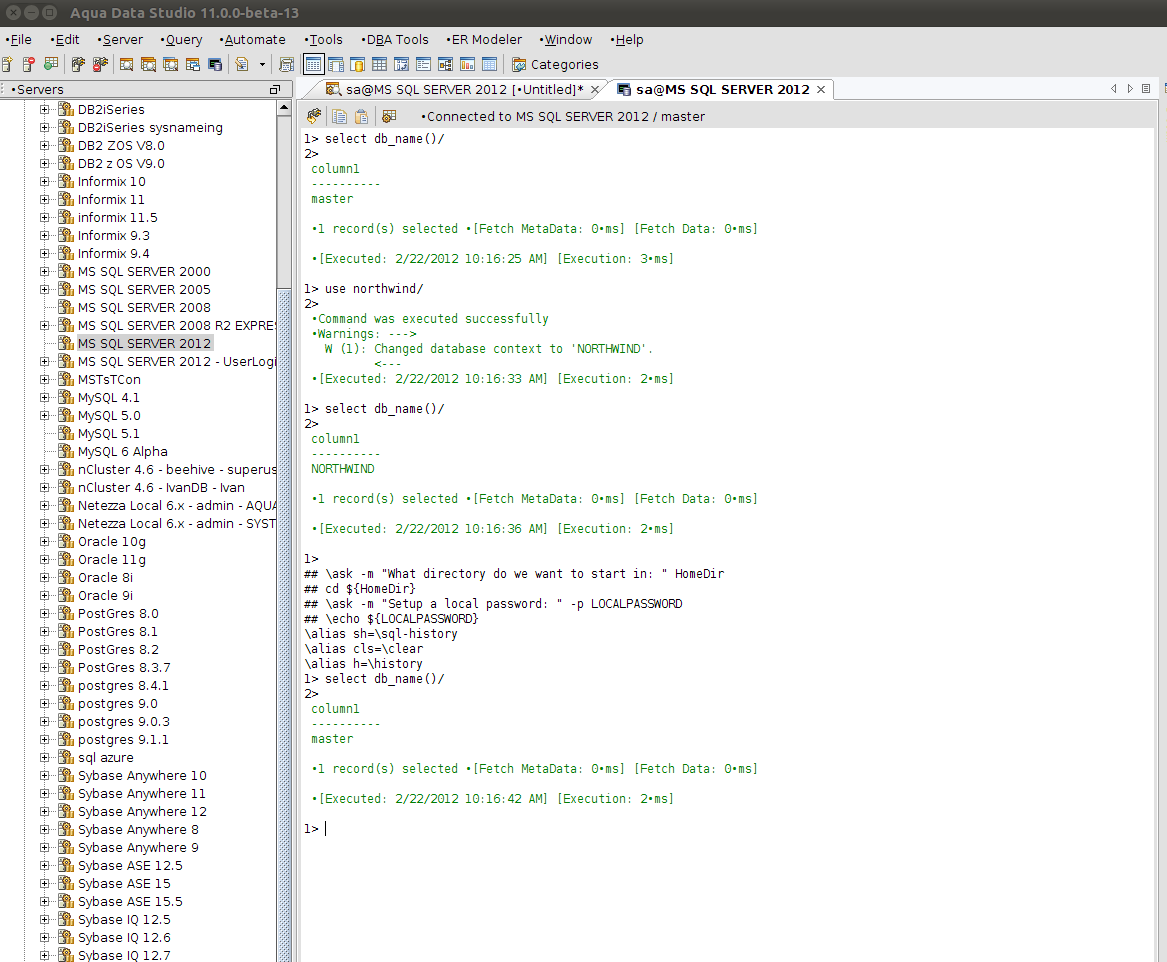Click the highlighted grid view toolbar icon
The width and height of the screenshot is (1167, 962).
313,65
